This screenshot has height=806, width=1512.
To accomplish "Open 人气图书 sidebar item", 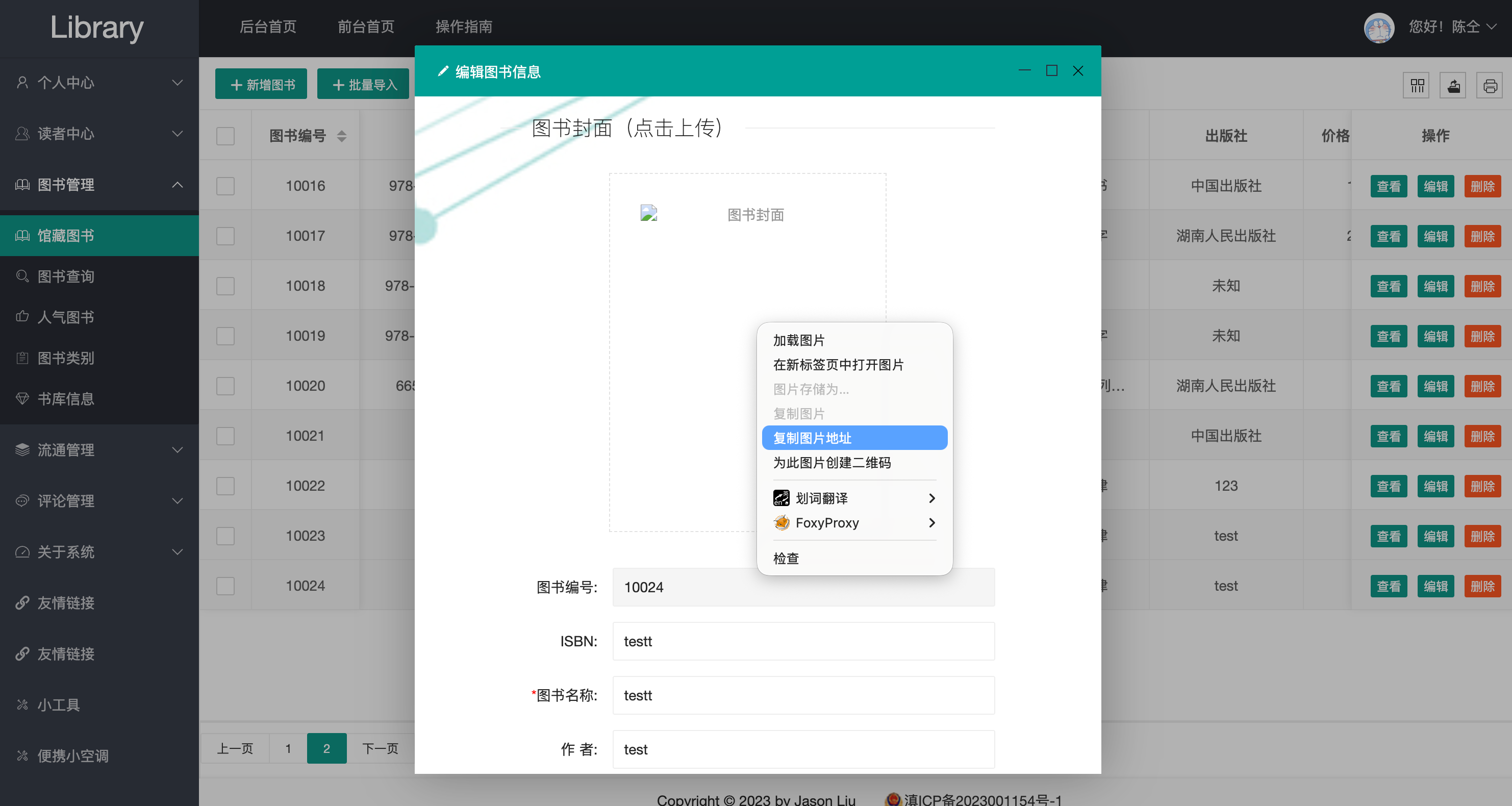I will [66, 317].
